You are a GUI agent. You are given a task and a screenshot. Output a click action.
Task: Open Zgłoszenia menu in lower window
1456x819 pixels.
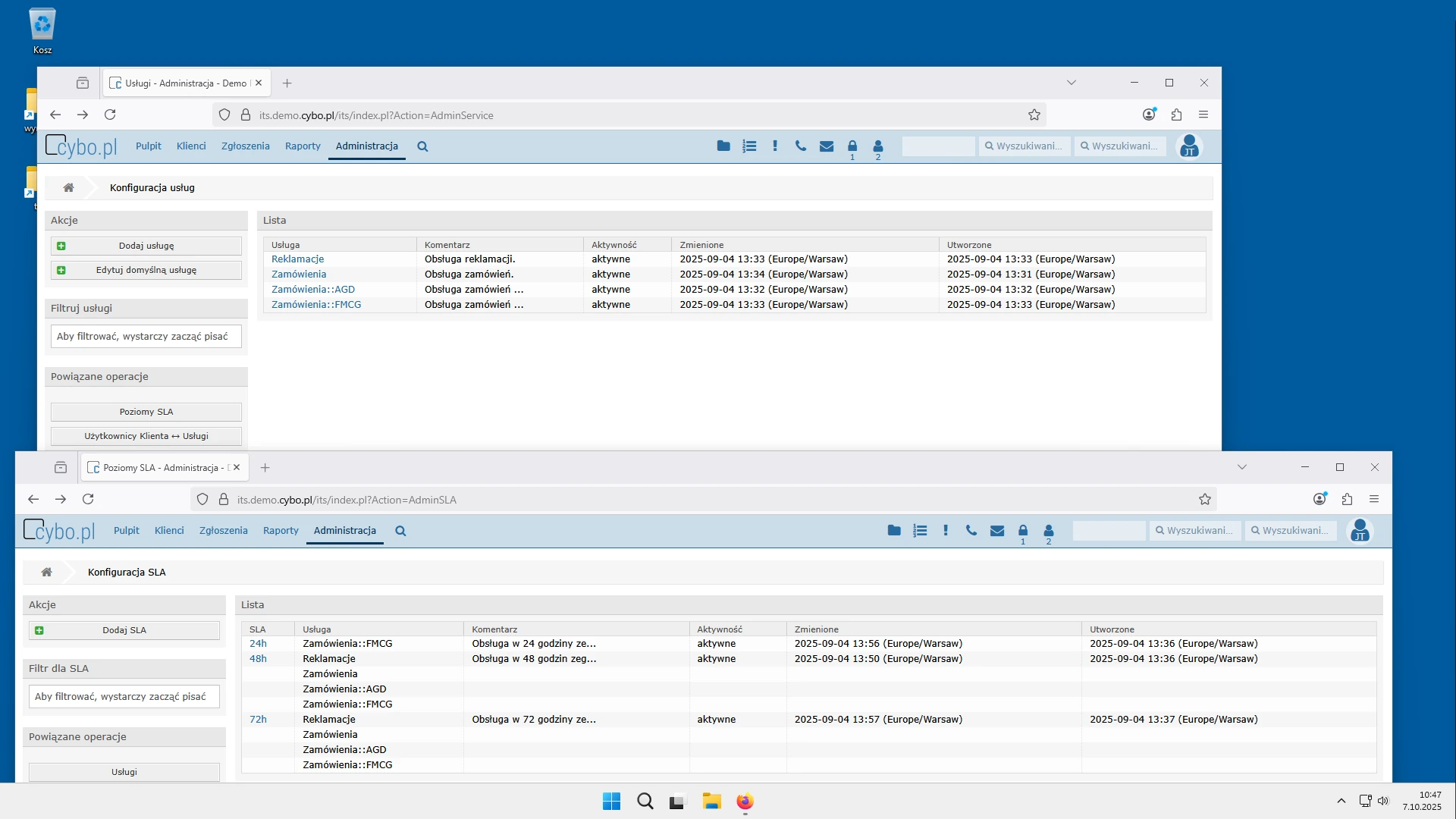(223, 531)
